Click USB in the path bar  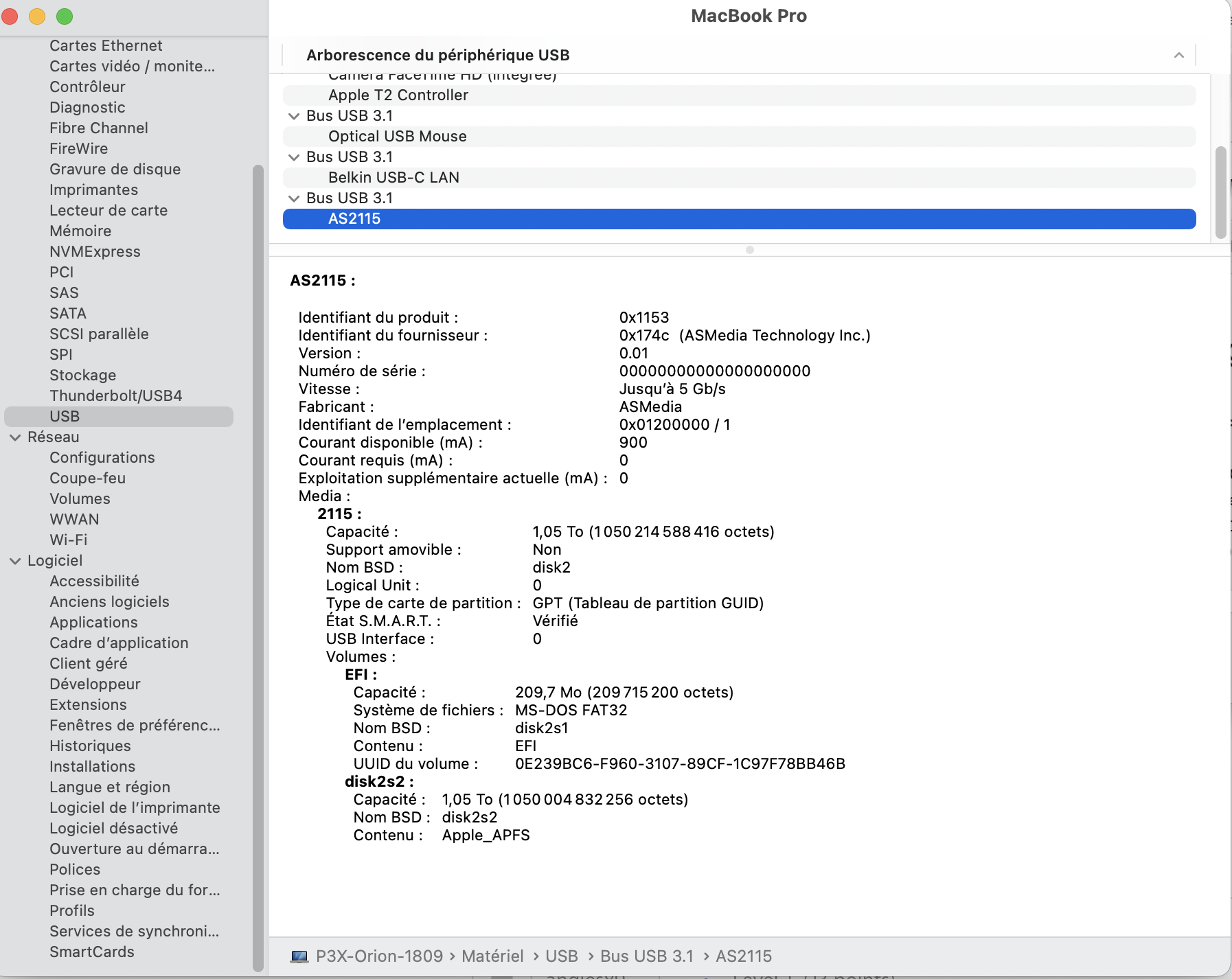(562, 956)
